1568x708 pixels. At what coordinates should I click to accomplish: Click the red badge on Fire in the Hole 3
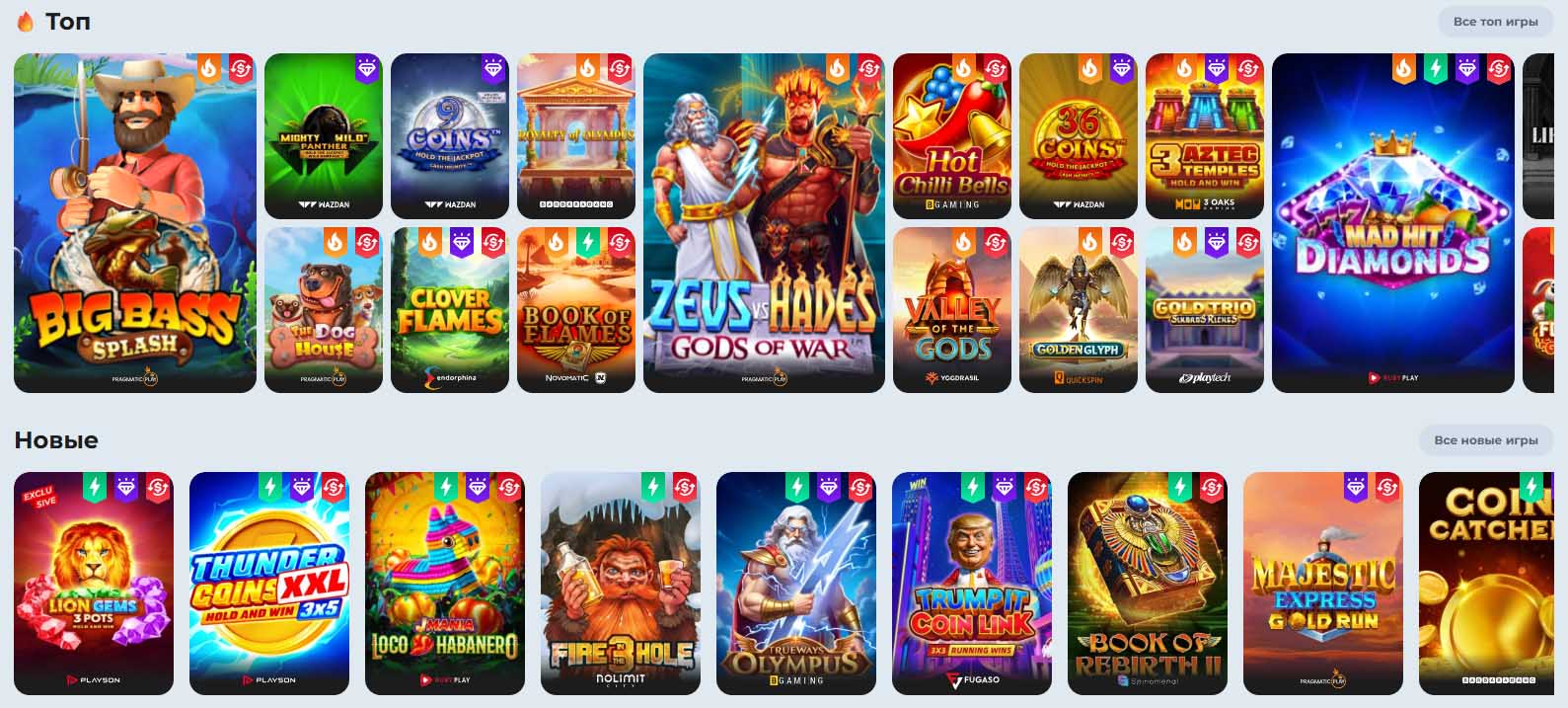pos(684,488)
